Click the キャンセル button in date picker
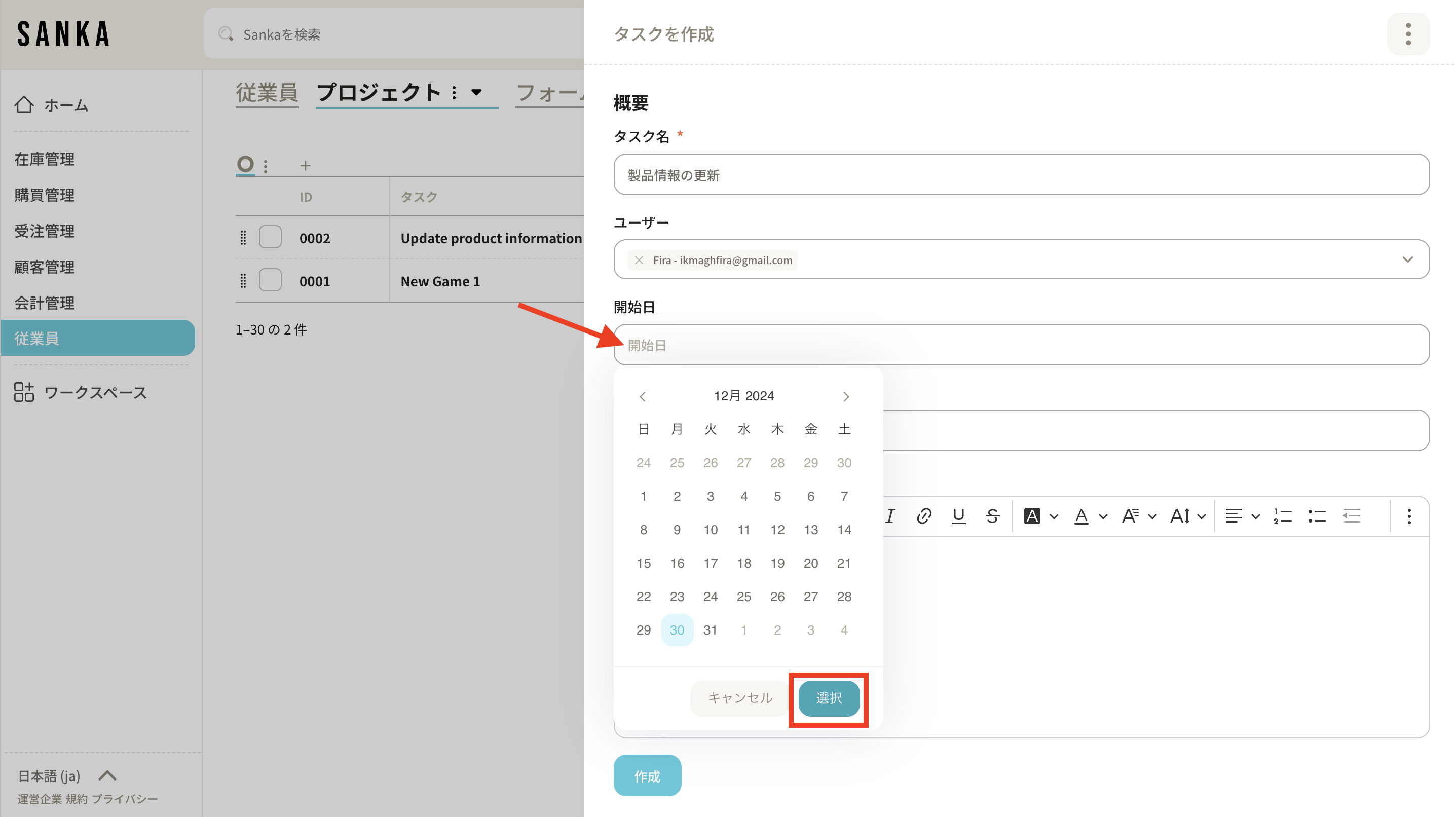The width and height of the screenshot is (1456, 817). point(740,698)
